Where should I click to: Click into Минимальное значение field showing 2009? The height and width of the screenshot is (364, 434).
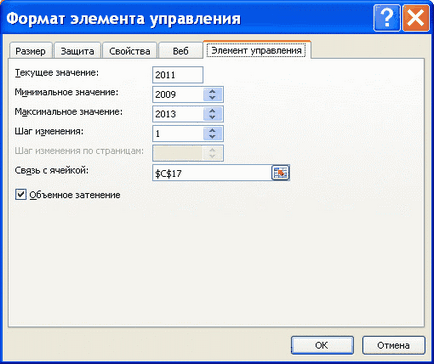178,95
